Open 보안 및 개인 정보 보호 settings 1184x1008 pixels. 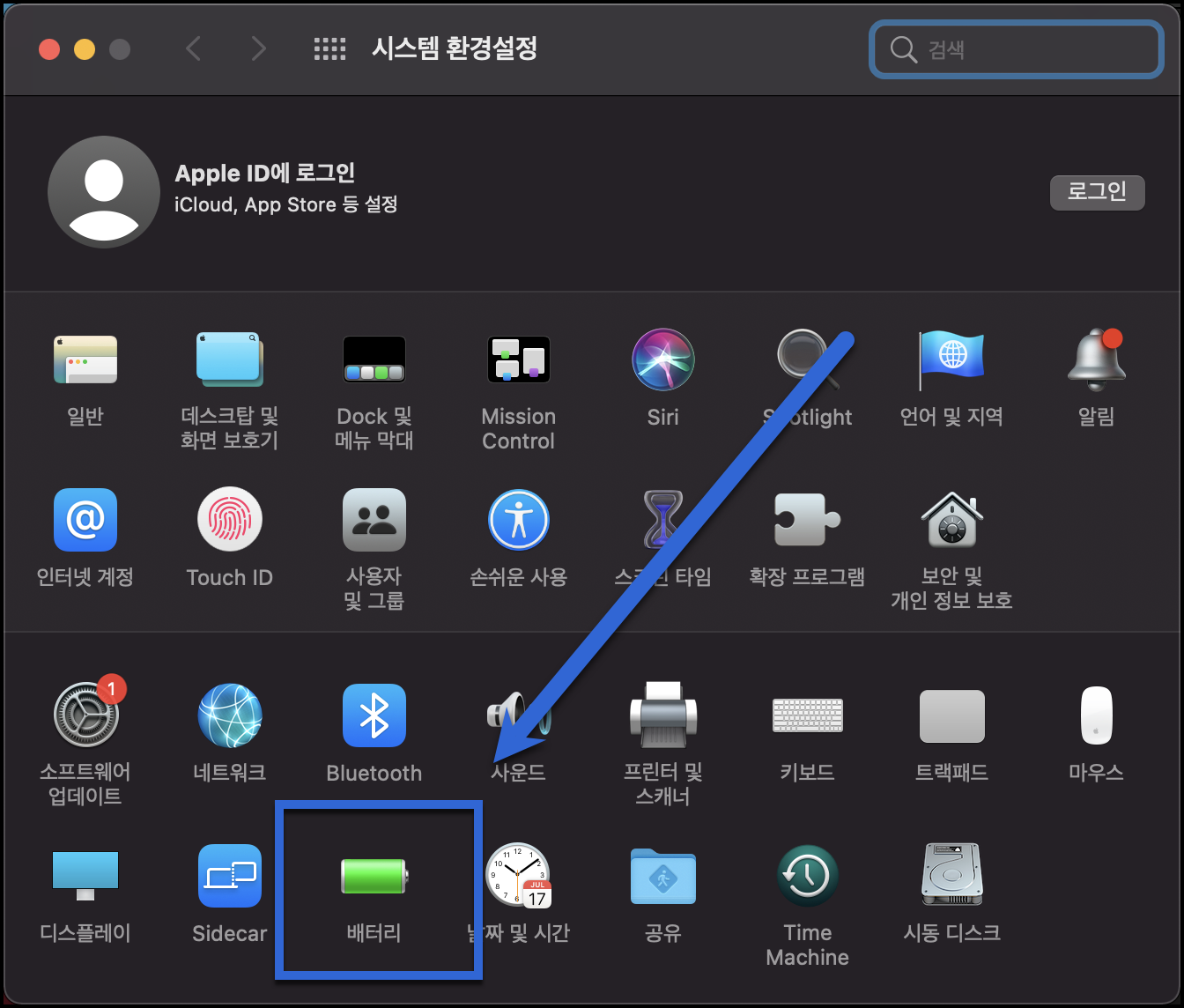951,520
